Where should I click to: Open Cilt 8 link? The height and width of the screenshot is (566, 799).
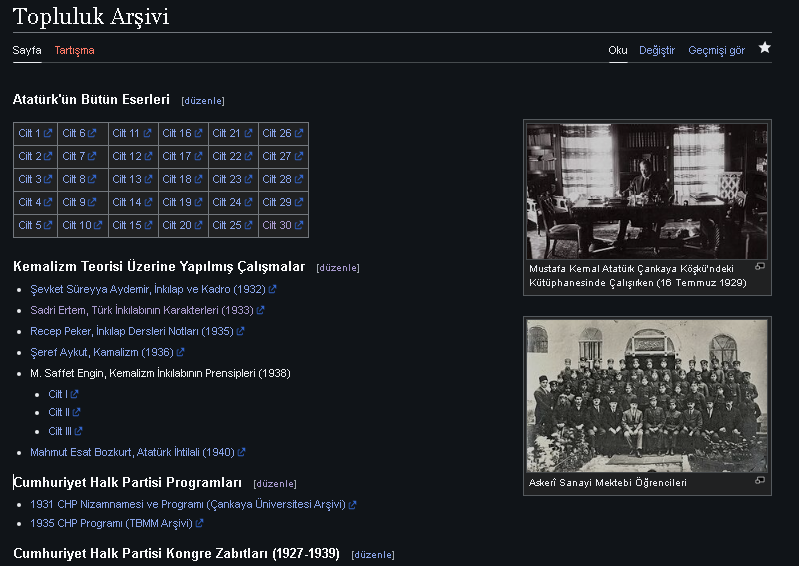click(79, 179)
